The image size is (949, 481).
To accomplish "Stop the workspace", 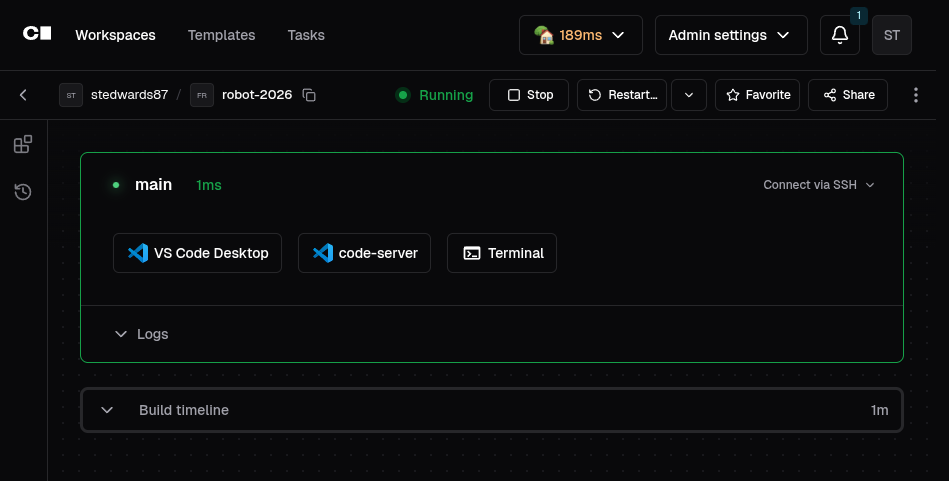I will click(x=529, y=95).
